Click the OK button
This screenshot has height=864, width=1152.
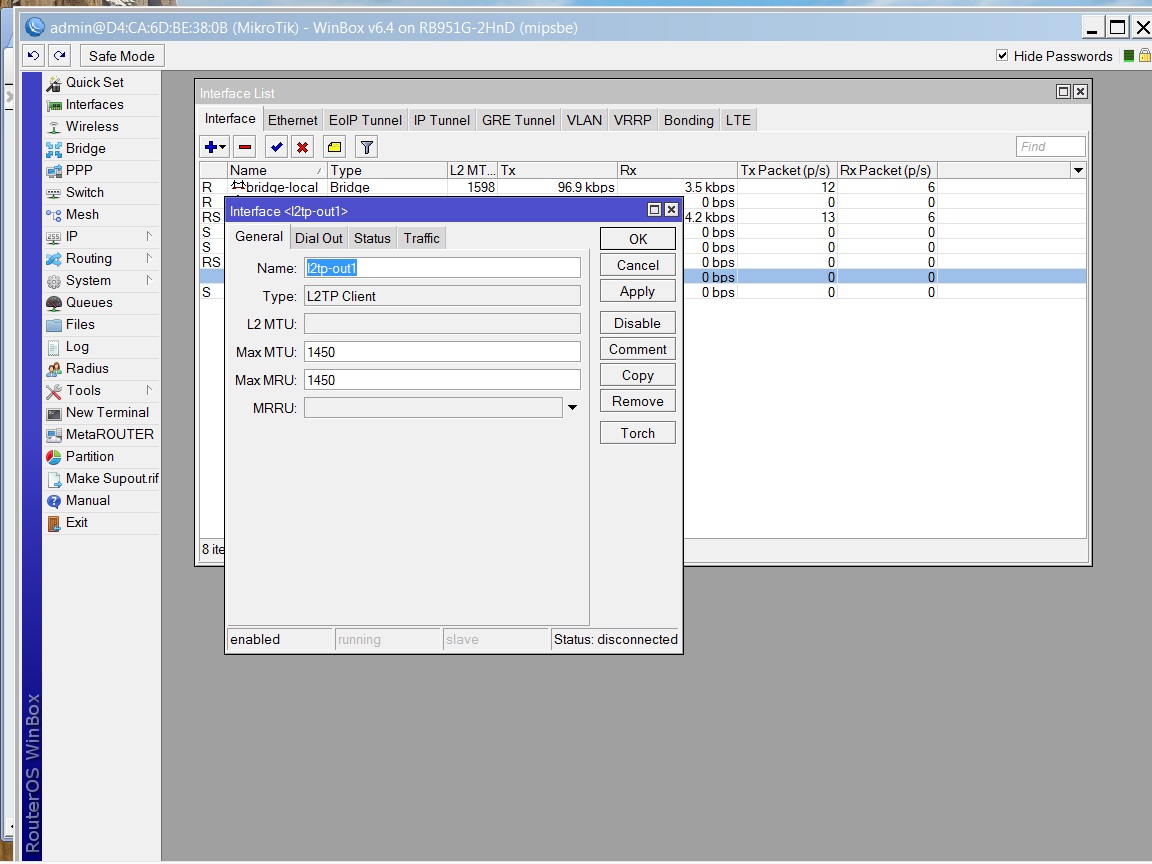coord(638,239)
